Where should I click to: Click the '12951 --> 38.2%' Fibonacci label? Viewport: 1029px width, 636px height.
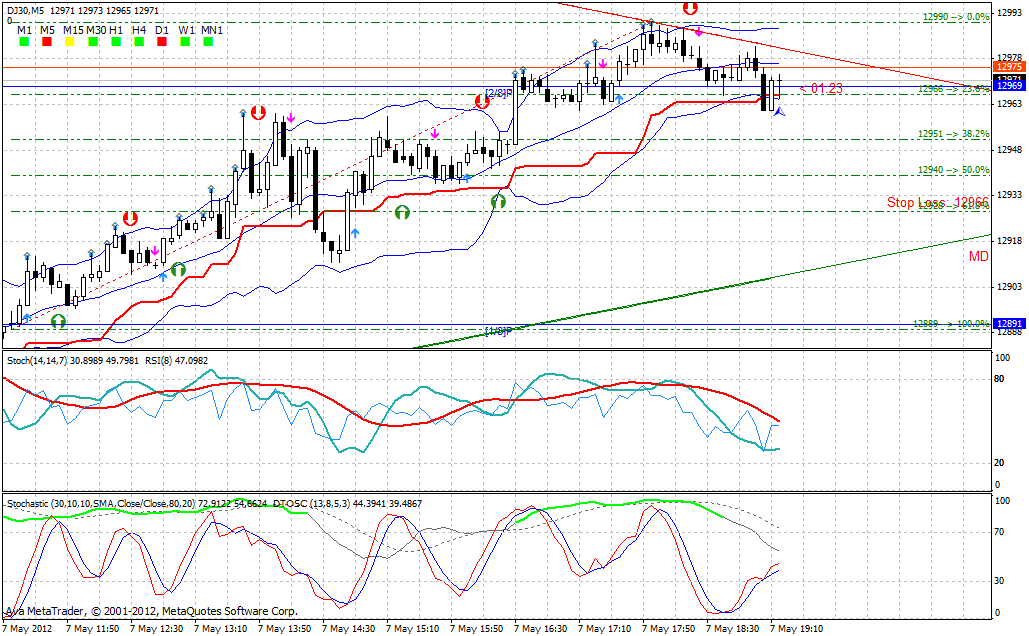tap(954, 134)
